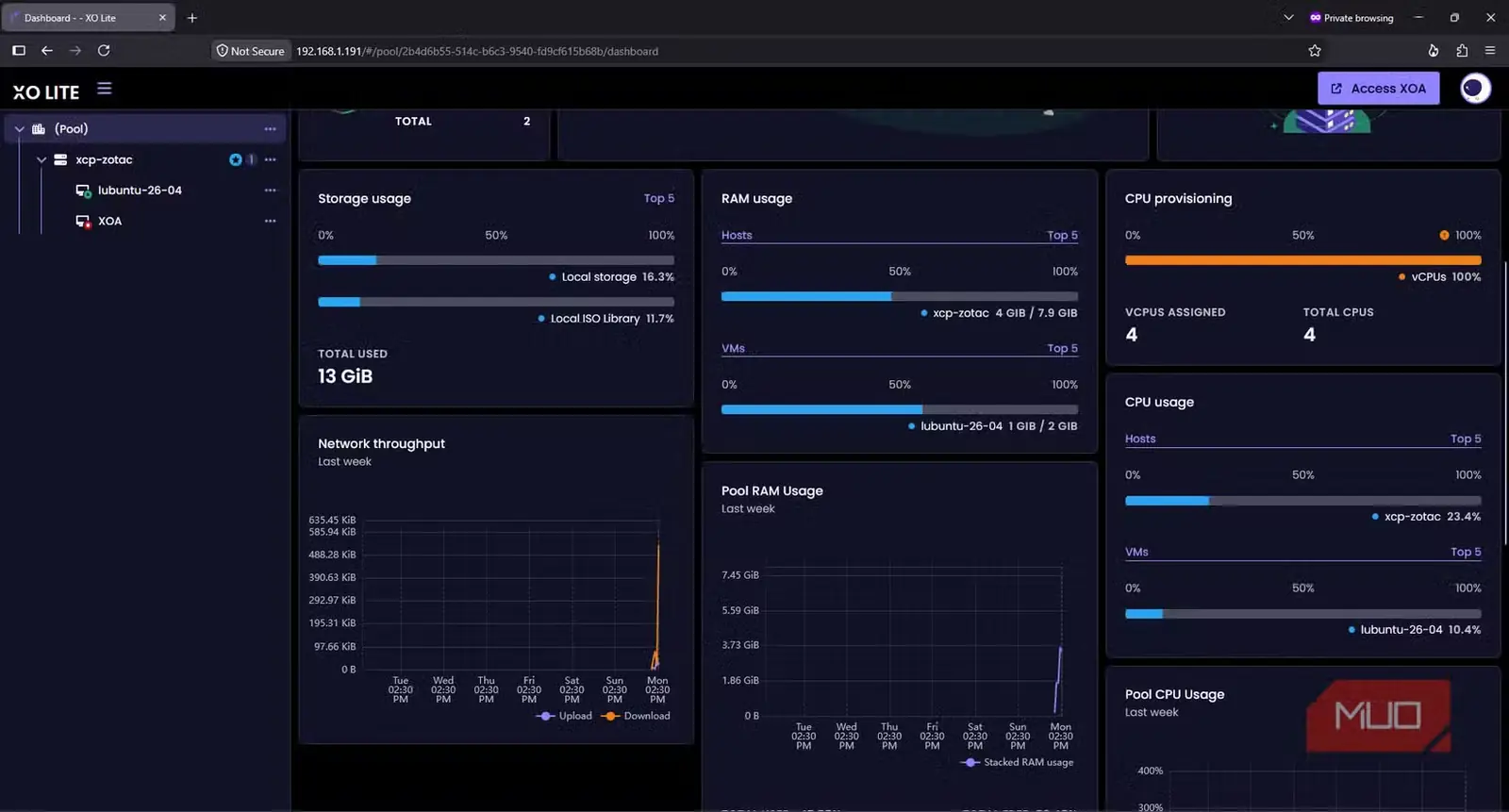The image size is (1509, 812).
Task: Click the Access XOA button
Action: click(x=1378, y=89)
